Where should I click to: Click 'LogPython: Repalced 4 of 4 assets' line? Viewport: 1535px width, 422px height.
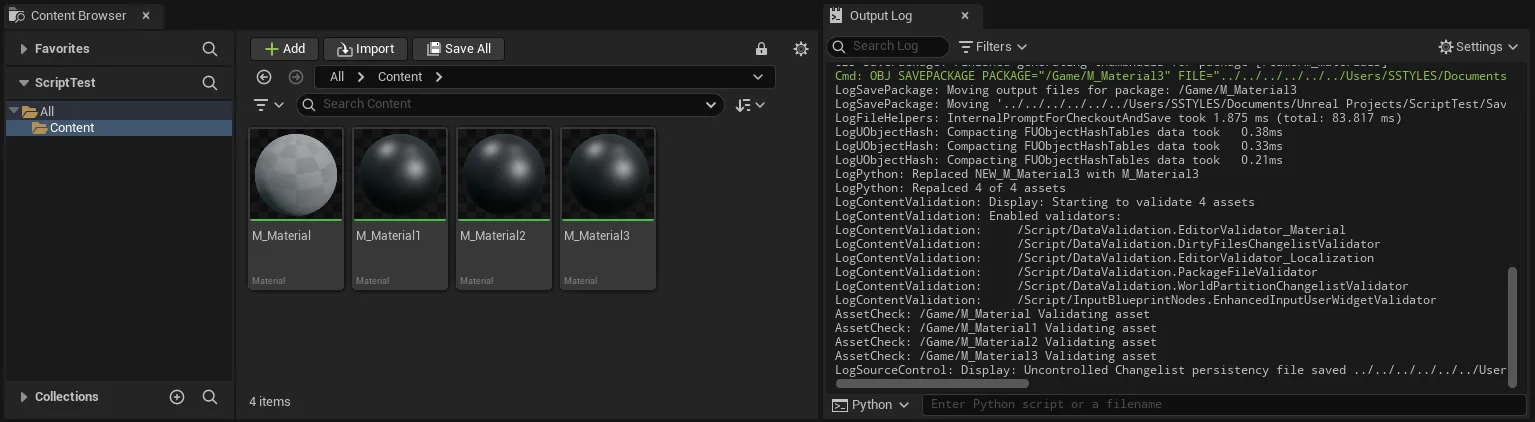pyautogui.click(x=950, y=188)
